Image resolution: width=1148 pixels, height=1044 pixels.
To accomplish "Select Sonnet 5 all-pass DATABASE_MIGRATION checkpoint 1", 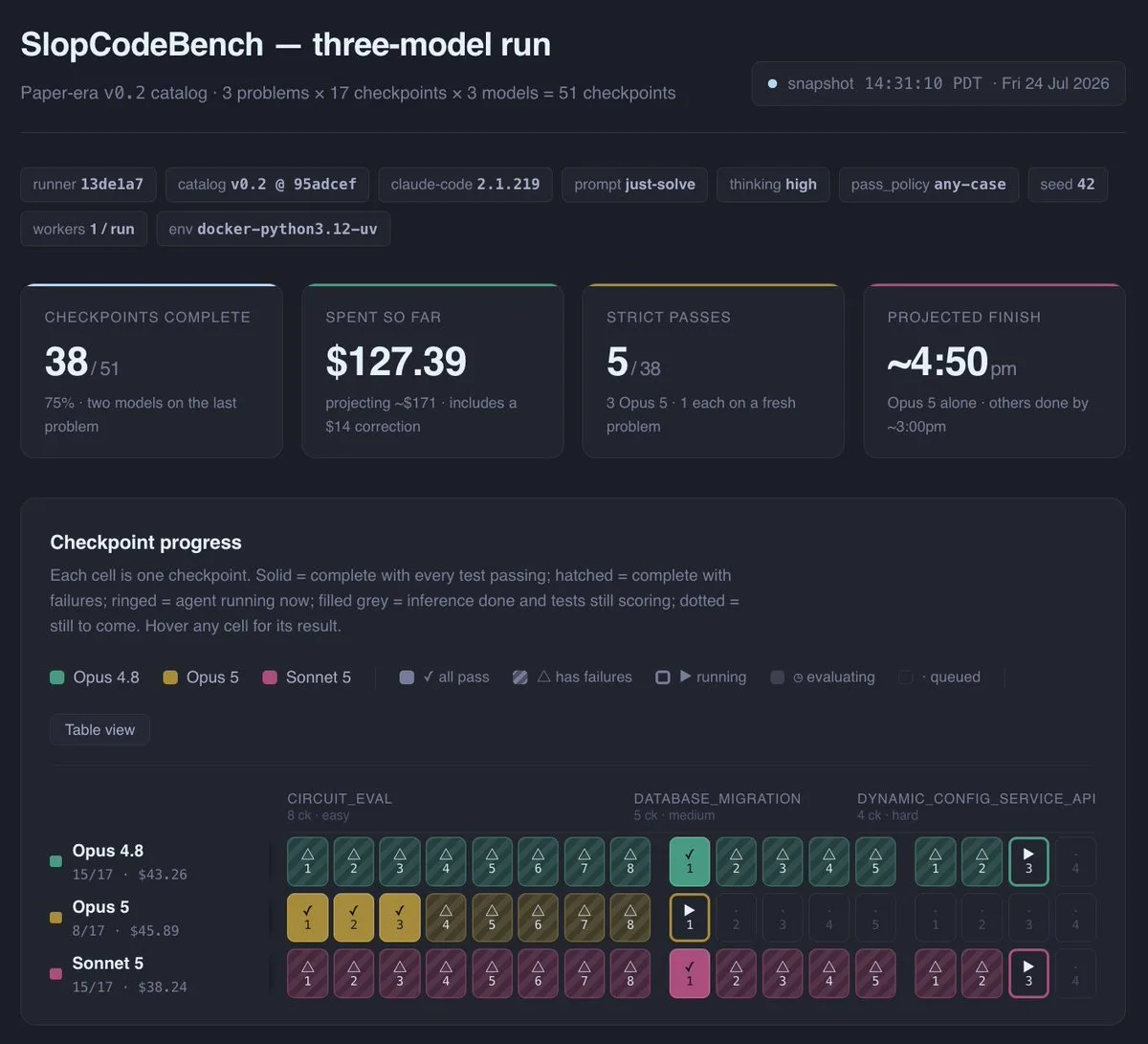I will (x=690, y=974).
